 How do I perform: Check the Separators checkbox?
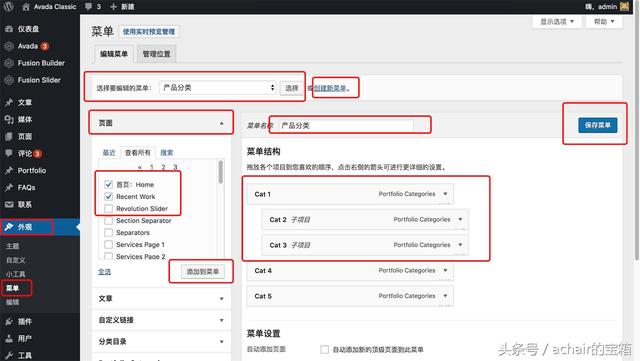click(109, 232)
